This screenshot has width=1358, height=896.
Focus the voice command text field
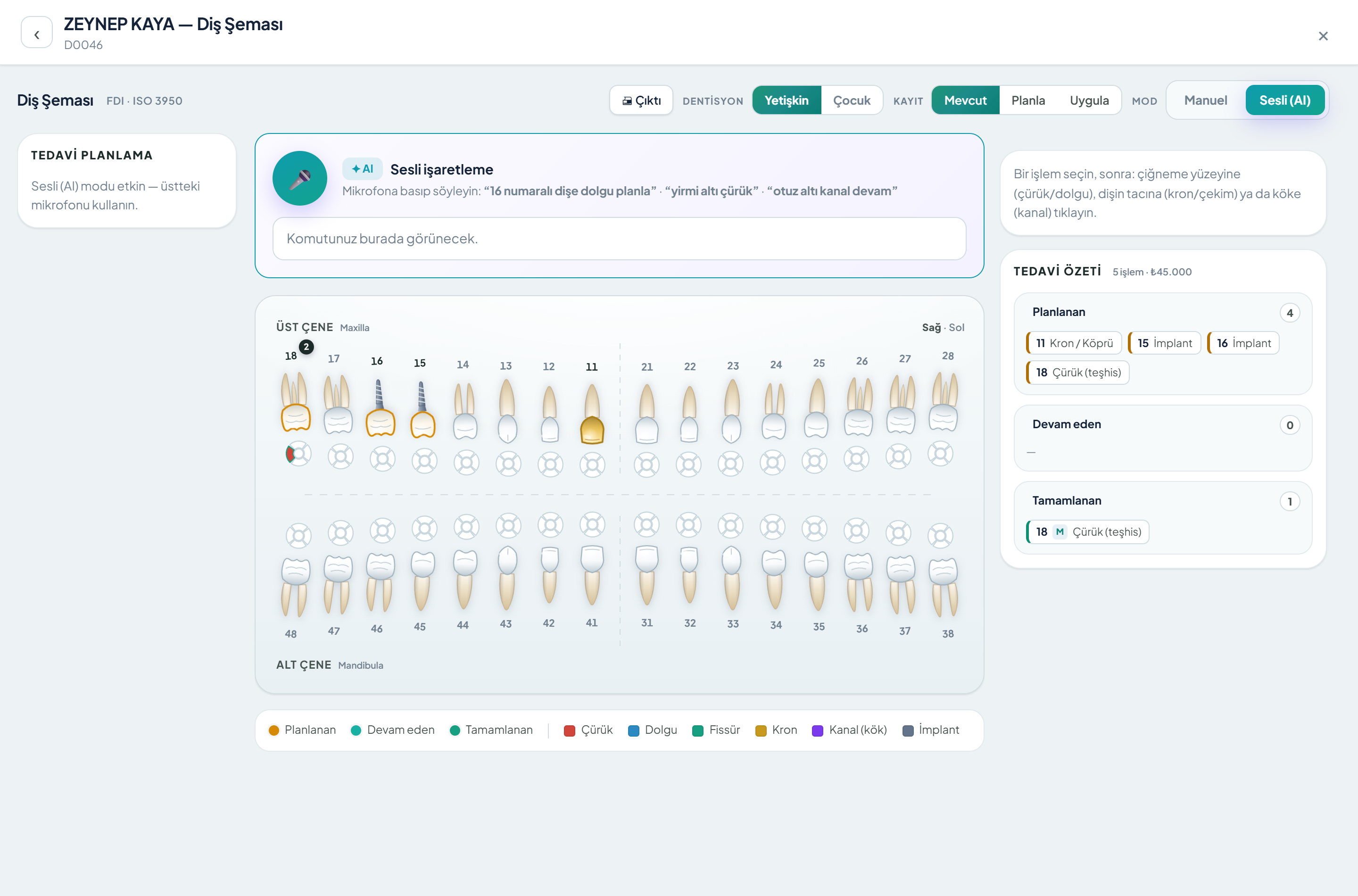[619, 239]
